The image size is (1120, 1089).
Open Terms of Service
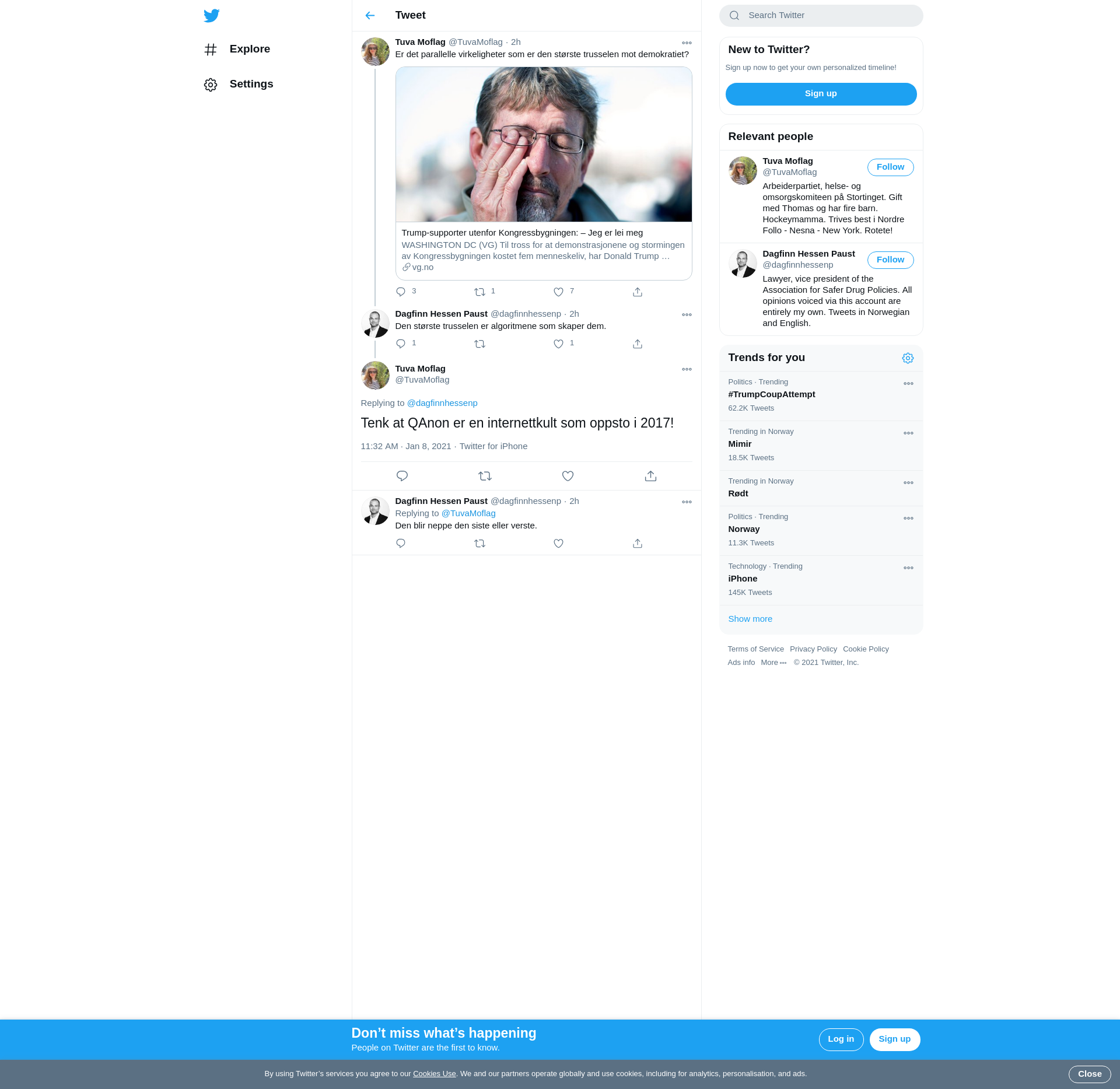click(755, 649)
